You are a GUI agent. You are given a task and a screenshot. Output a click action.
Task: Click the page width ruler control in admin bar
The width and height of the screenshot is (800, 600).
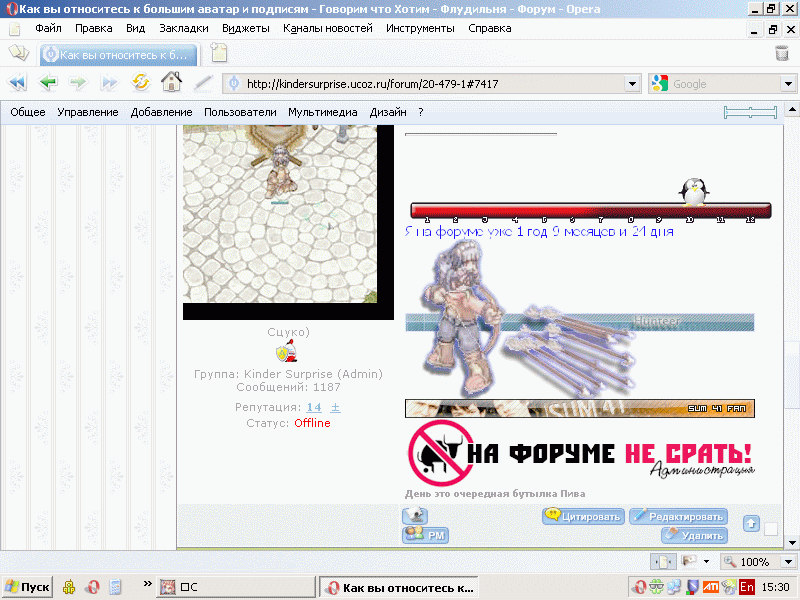coord(750,112)
